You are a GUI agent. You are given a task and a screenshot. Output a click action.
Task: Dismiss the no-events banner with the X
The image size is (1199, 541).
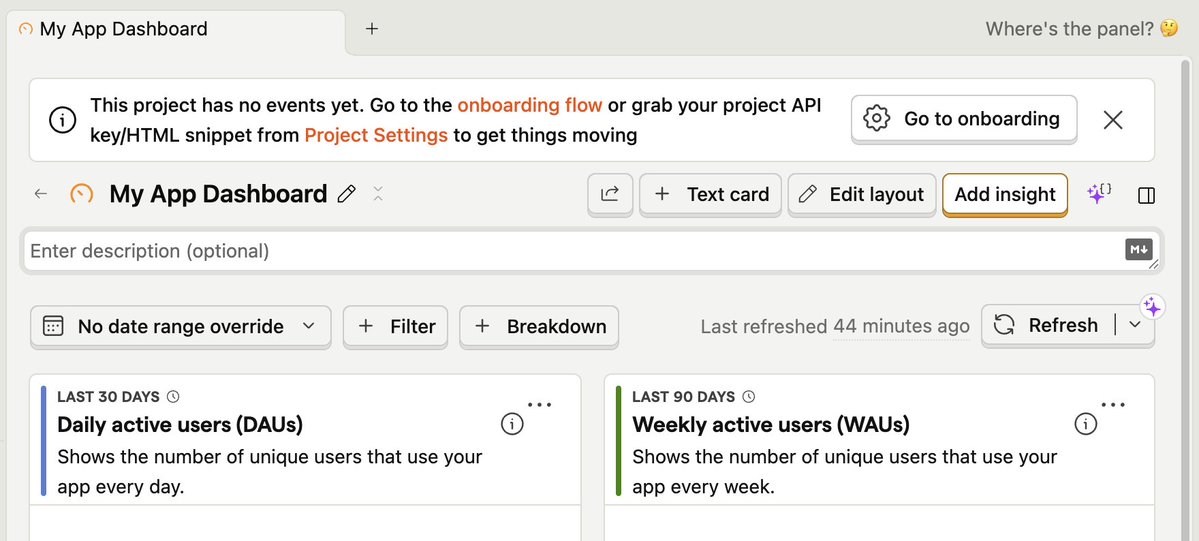[x=1113, y=120]
